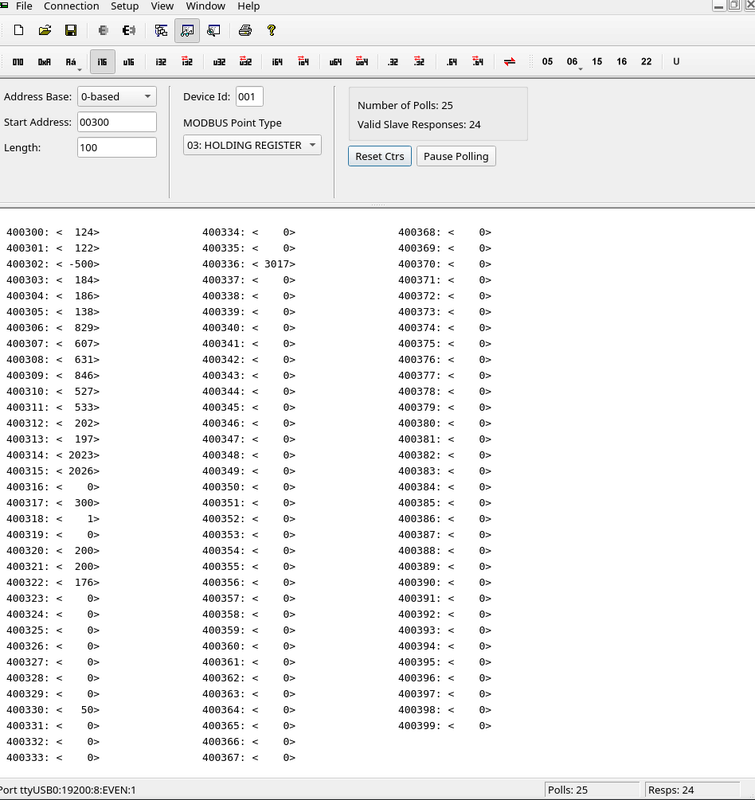755x800 pixels.
Task: Toggle the swapped i64 display format
Action: [304, 62]
